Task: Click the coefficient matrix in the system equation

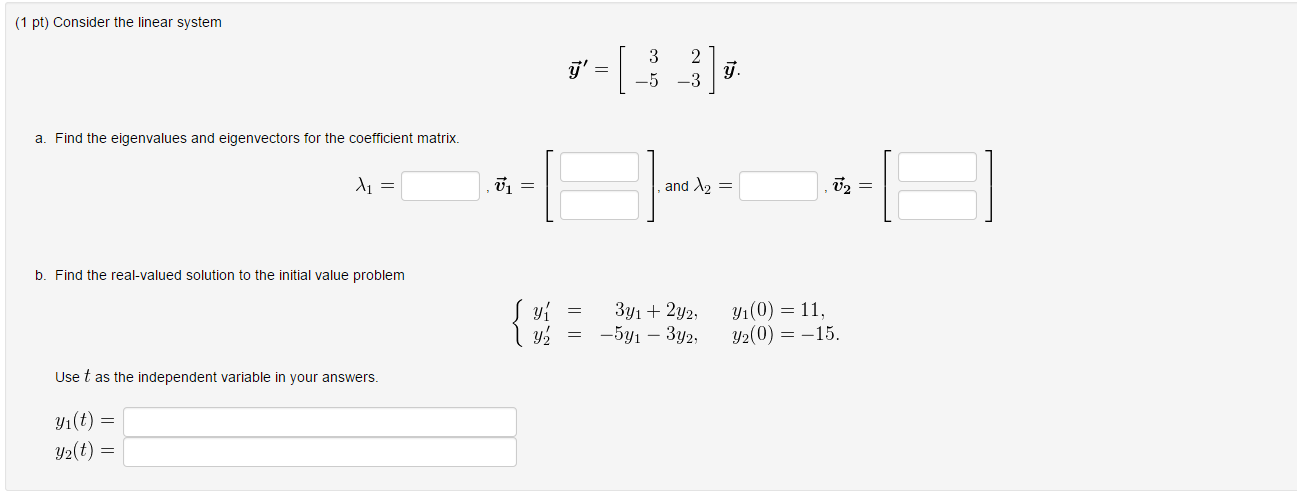Action: click(665, 71)
